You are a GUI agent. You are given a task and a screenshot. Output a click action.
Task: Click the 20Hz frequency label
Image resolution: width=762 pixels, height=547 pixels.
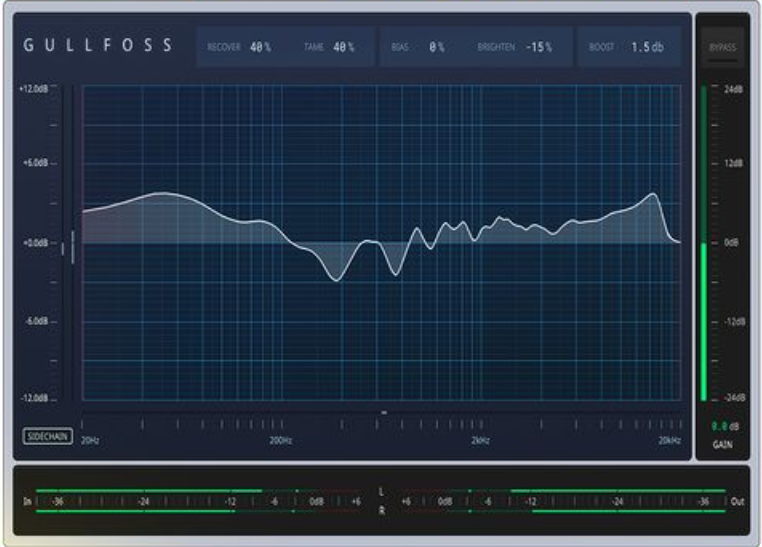pyautogui.click(x=90, y=441)
